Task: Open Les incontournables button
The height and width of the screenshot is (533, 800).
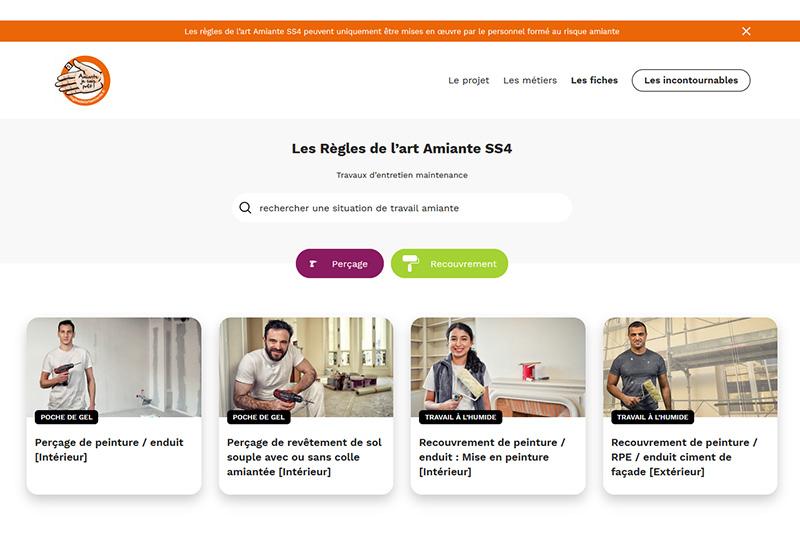Action: pos(691,80)
